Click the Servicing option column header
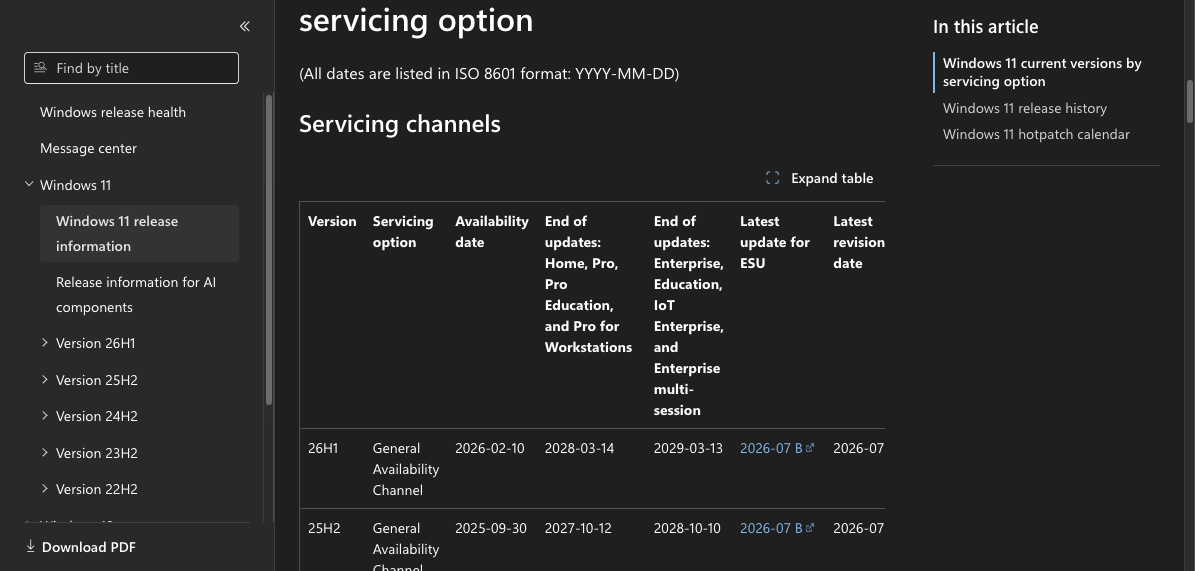Image resolution: width=1195 pixels, height=571 pixels. click(403, 232)
